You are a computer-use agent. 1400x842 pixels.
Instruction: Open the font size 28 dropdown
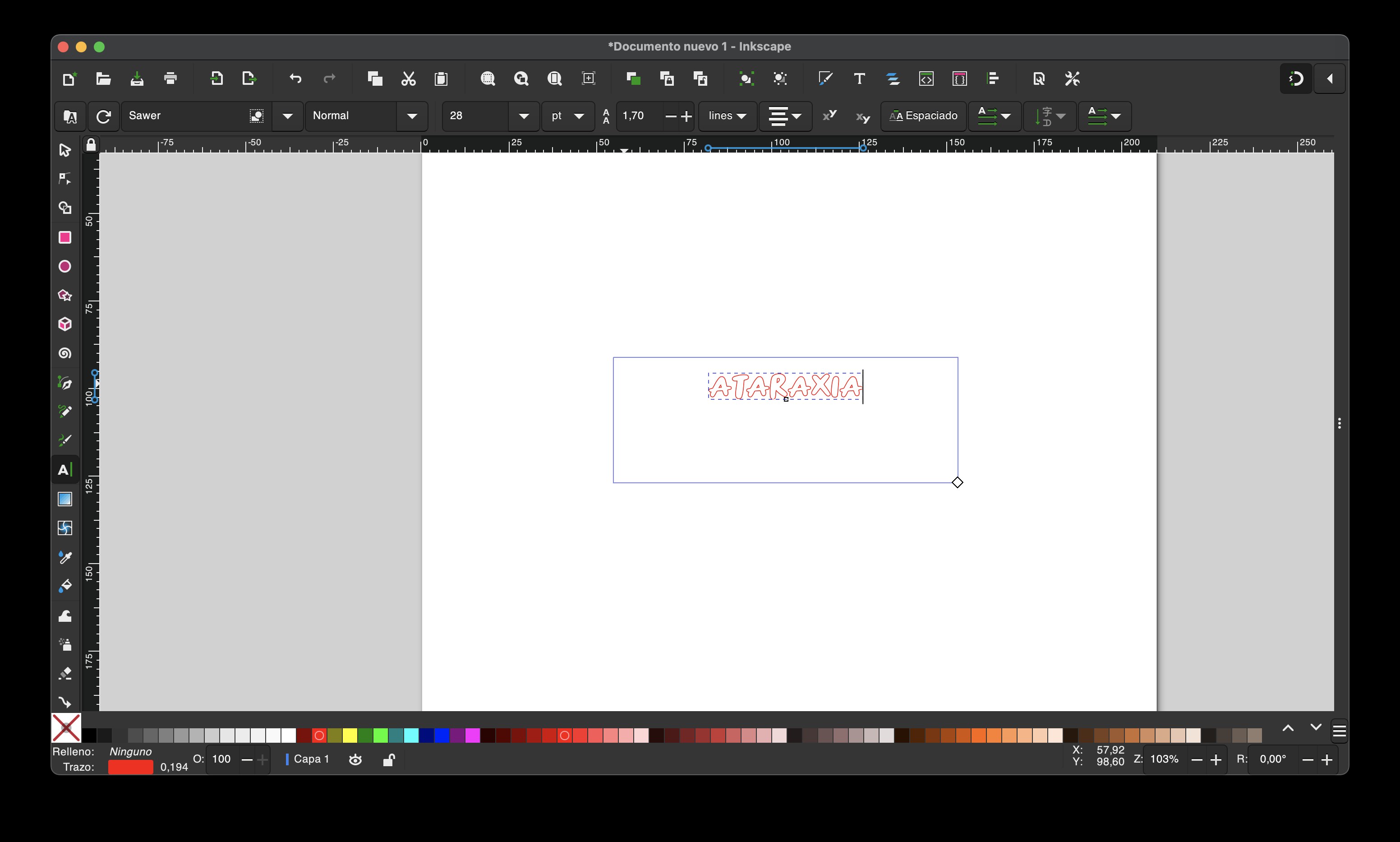[x=524, y=116]
